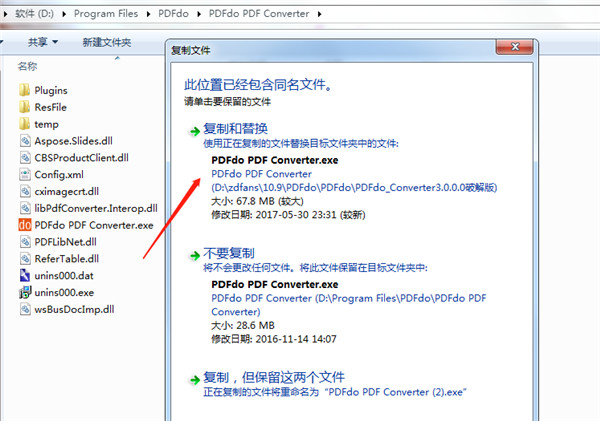Screen dimensions: 600x421
Task: Click the cximagecrt.dll file icon
Action: pyautogui.click(x=25, y=191)
